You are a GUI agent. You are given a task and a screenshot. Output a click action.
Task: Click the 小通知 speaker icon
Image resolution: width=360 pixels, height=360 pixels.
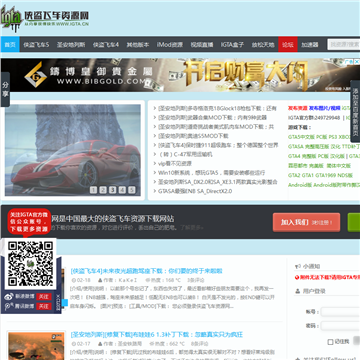coord(298,266)
